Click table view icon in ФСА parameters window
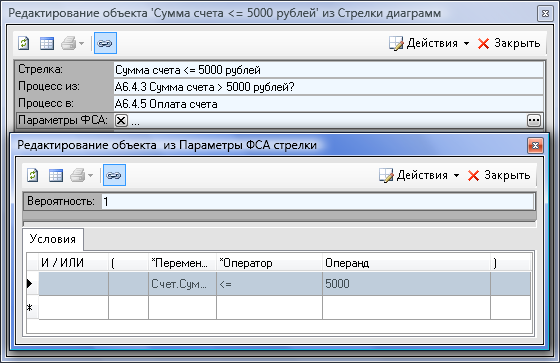 56,175
